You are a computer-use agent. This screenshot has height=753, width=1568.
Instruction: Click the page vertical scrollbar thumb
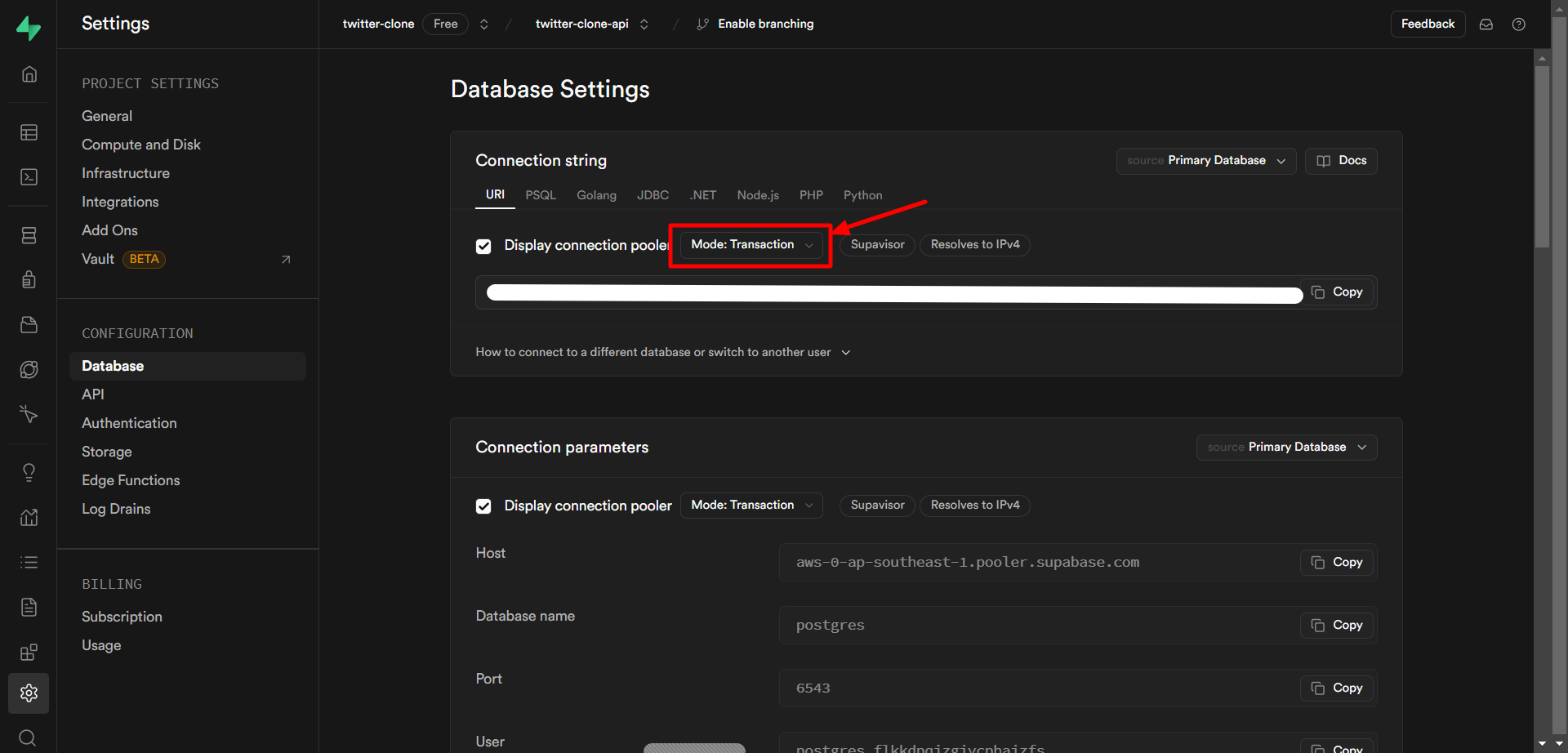point(1542,155)
